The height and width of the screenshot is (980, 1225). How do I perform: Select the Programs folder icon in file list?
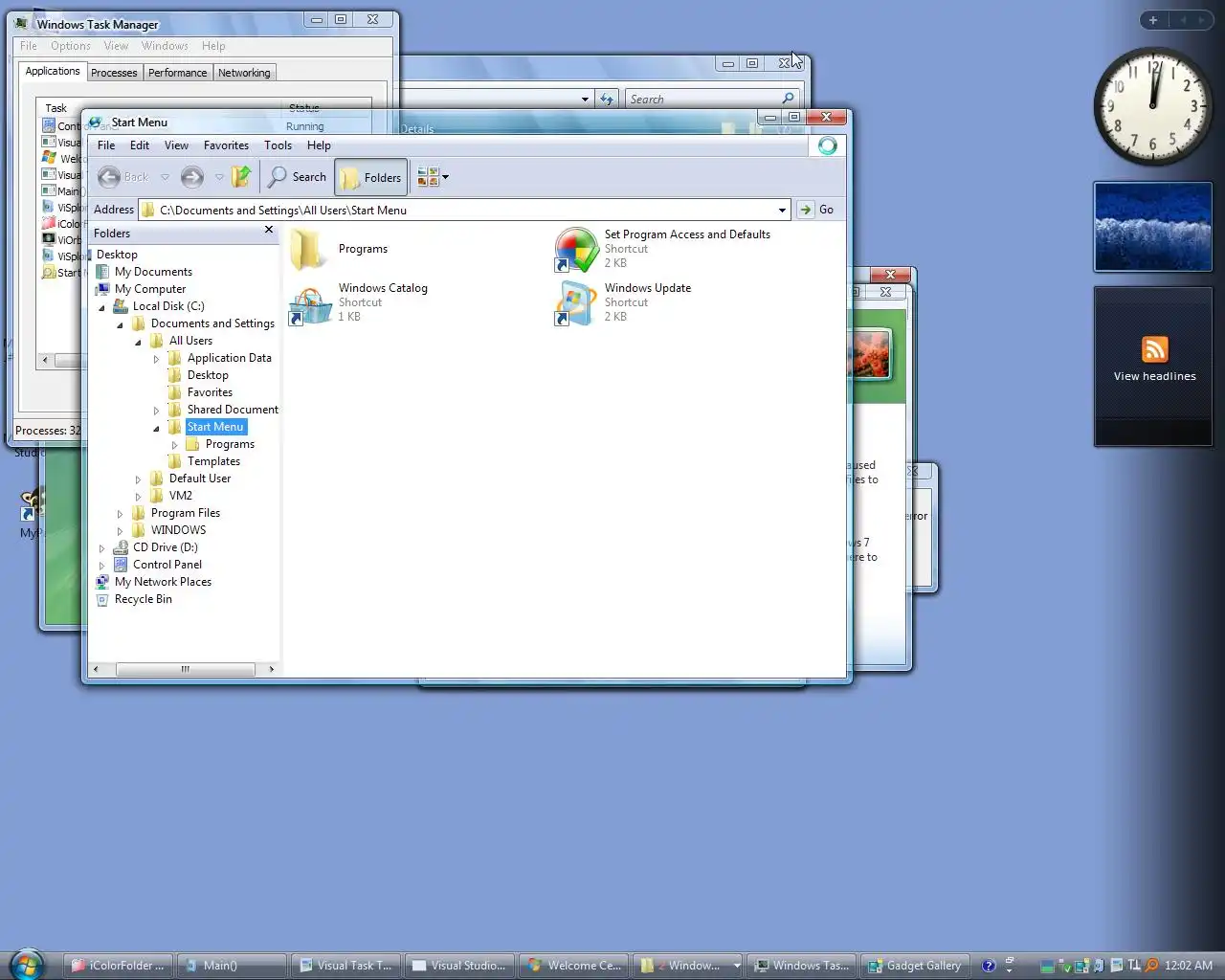click(x=307, y=249)
